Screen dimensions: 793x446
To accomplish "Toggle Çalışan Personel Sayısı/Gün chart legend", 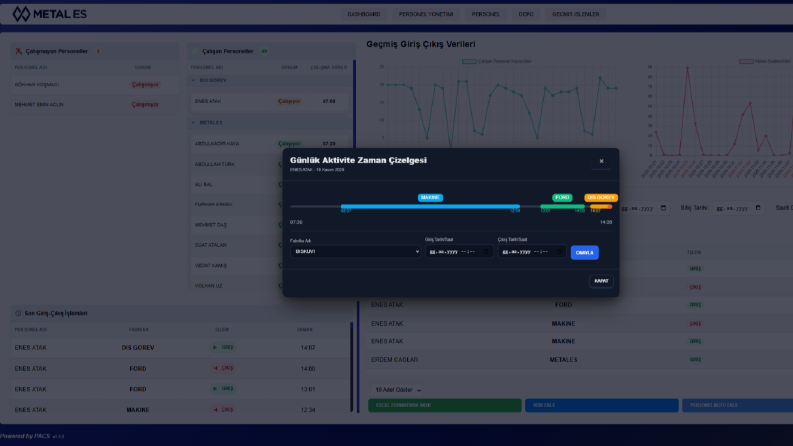I will tap(497, 61).
